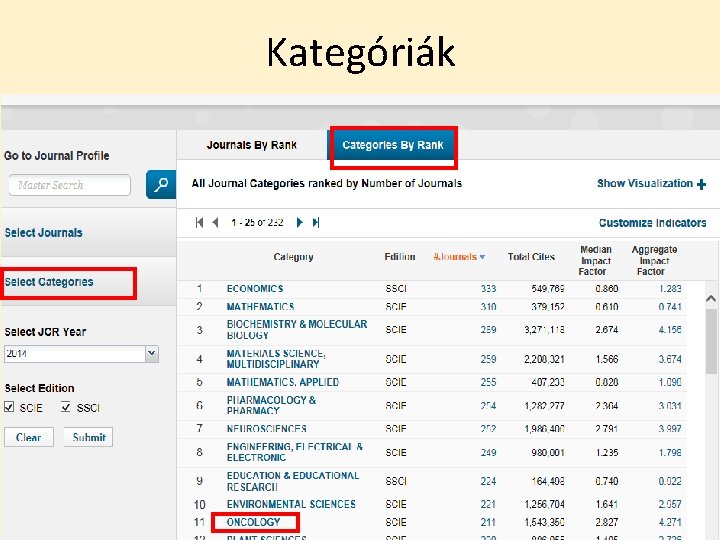This screenshot has width=720, height=540.
Task: Open Materials Science, Multidisciplinary category
Action: (276, 359)
